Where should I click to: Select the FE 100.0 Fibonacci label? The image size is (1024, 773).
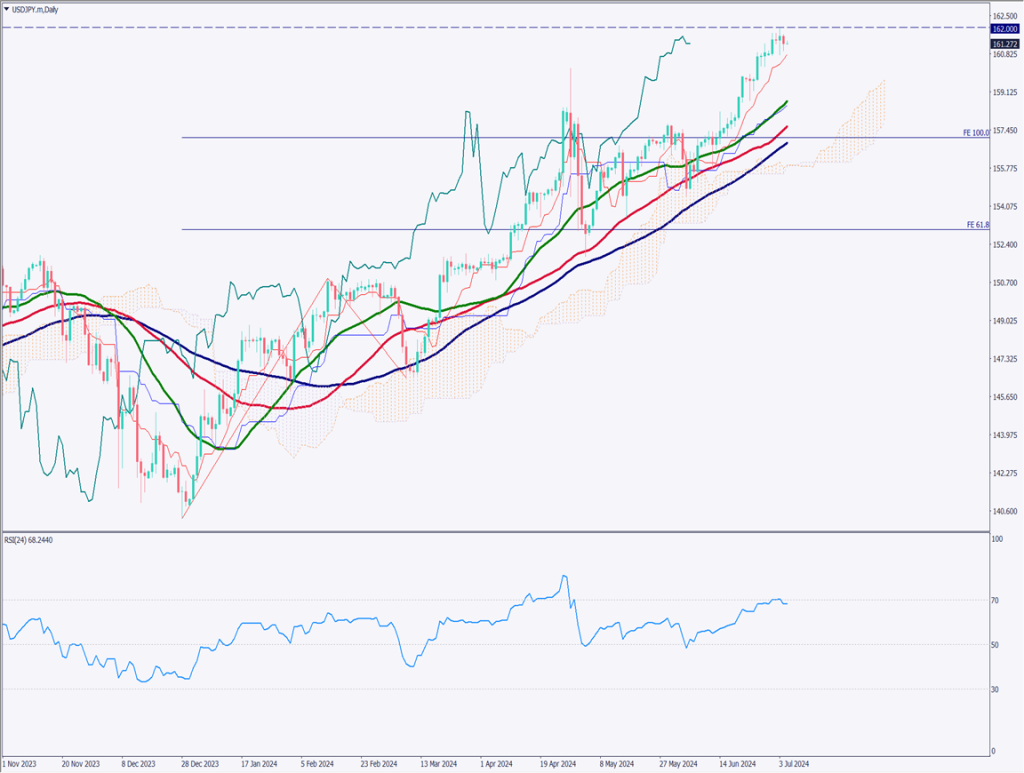(x=975, y=133)
